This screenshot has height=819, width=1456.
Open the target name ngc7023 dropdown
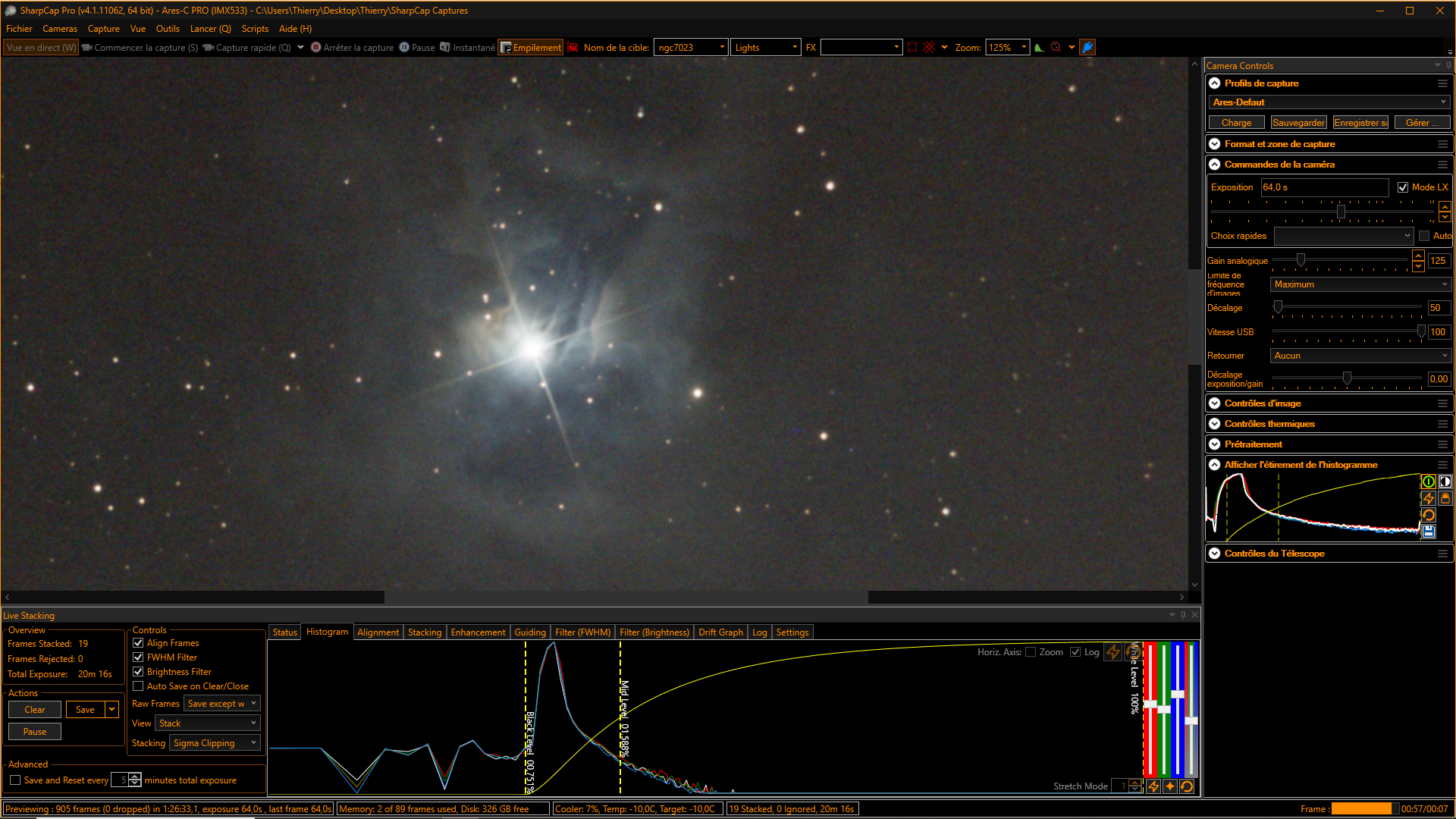pos(691,47)
